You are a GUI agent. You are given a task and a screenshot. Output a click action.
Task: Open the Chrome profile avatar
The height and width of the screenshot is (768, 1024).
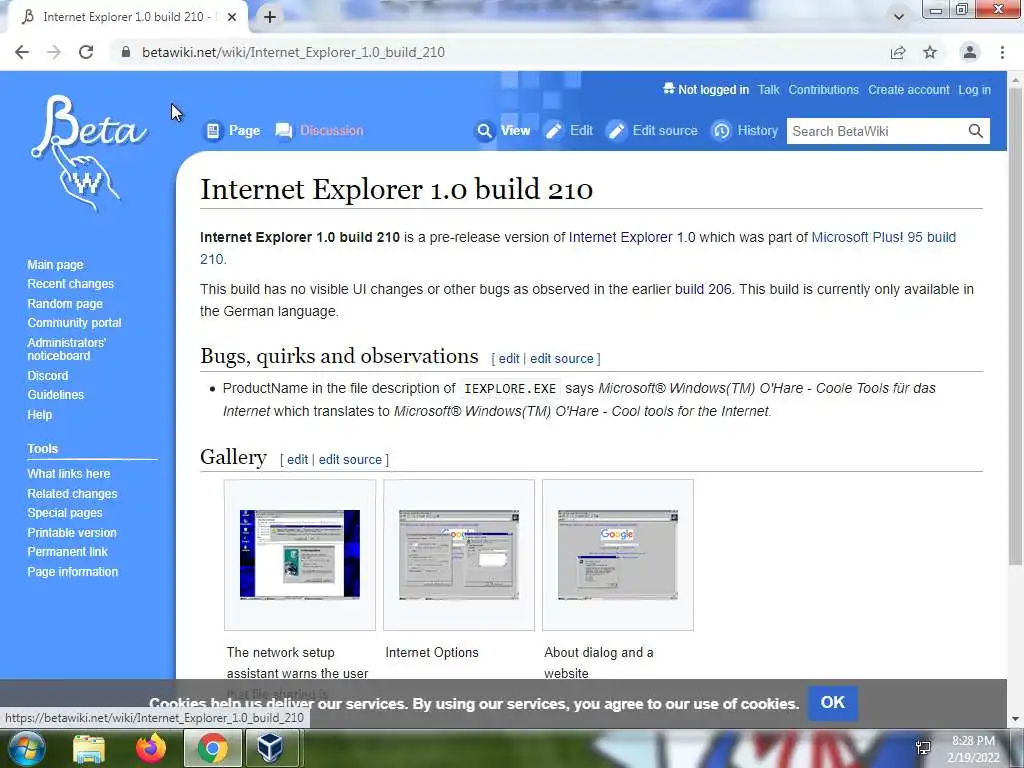(x=970, y=52)
